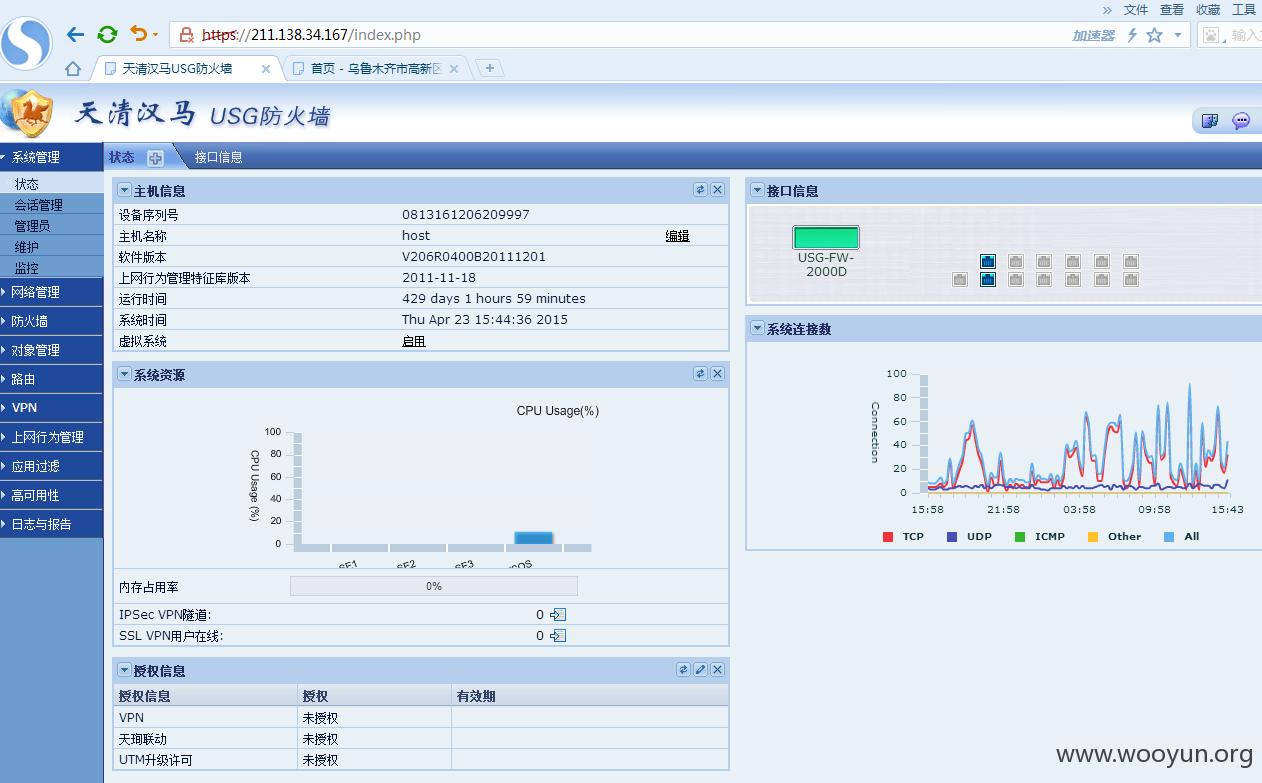Screen dimensions: 1262x783
Task: Open the 收藏 browser menu
Action: pos(1208,9)
